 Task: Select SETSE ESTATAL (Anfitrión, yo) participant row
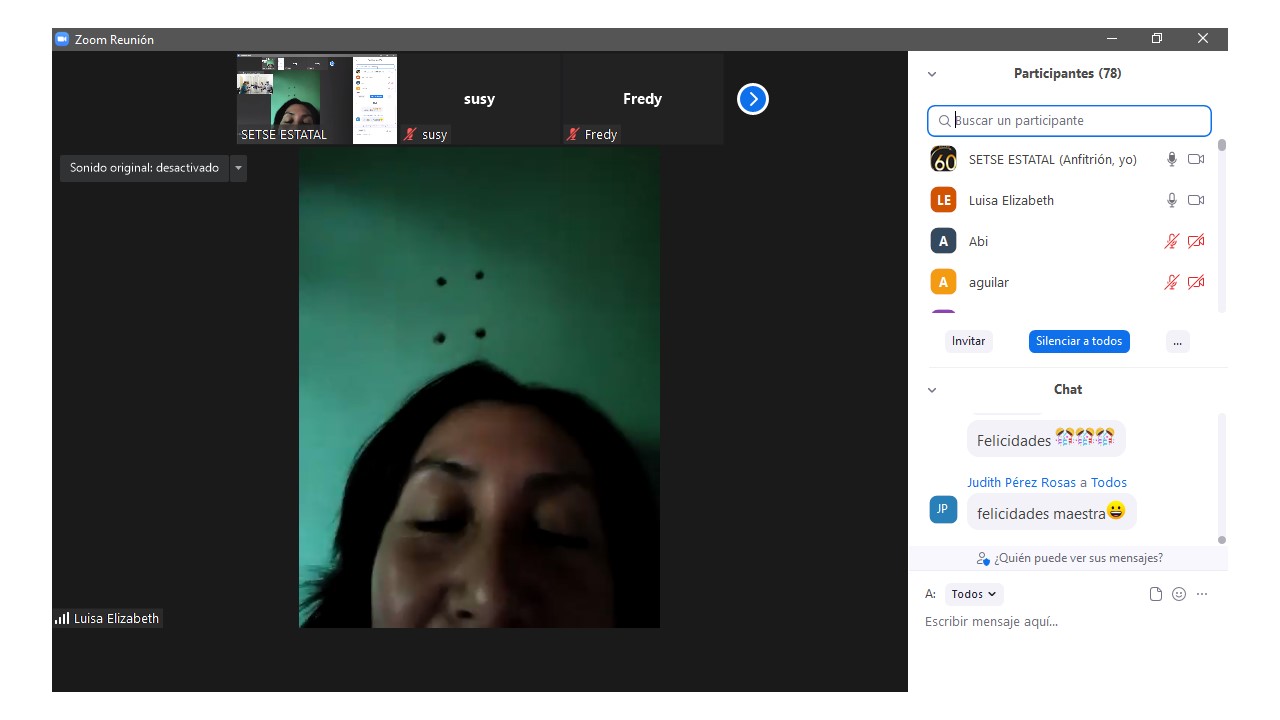1069,159
